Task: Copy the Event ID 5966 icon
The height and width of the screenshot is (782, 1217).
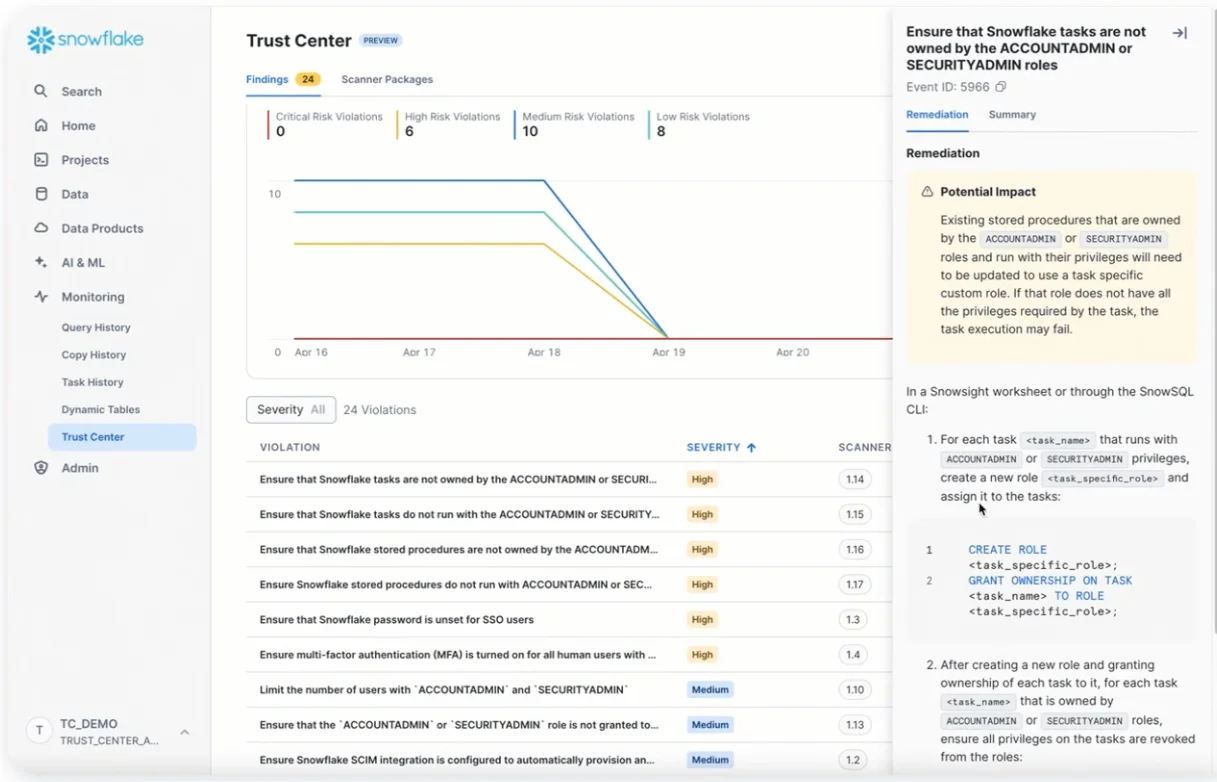Action: (1000, 87)
